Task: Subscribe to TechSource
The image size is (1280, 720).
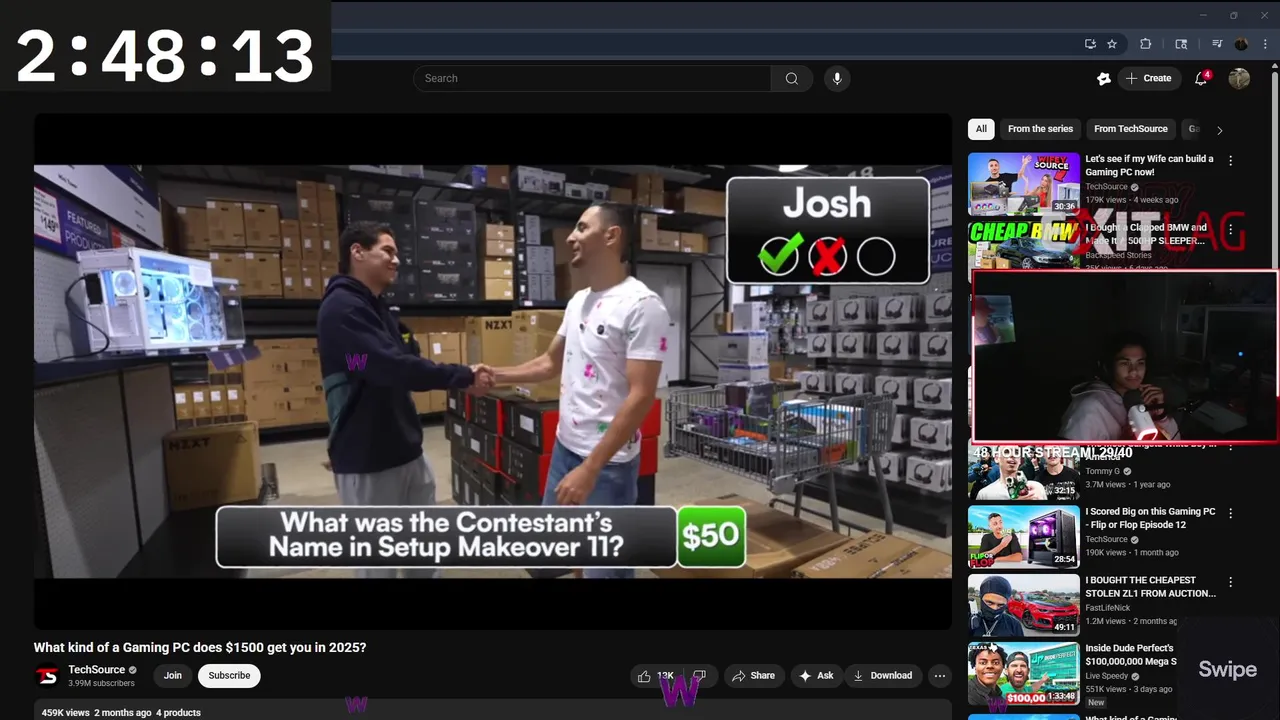Action: pyautogui.click(x=229, y=676)
